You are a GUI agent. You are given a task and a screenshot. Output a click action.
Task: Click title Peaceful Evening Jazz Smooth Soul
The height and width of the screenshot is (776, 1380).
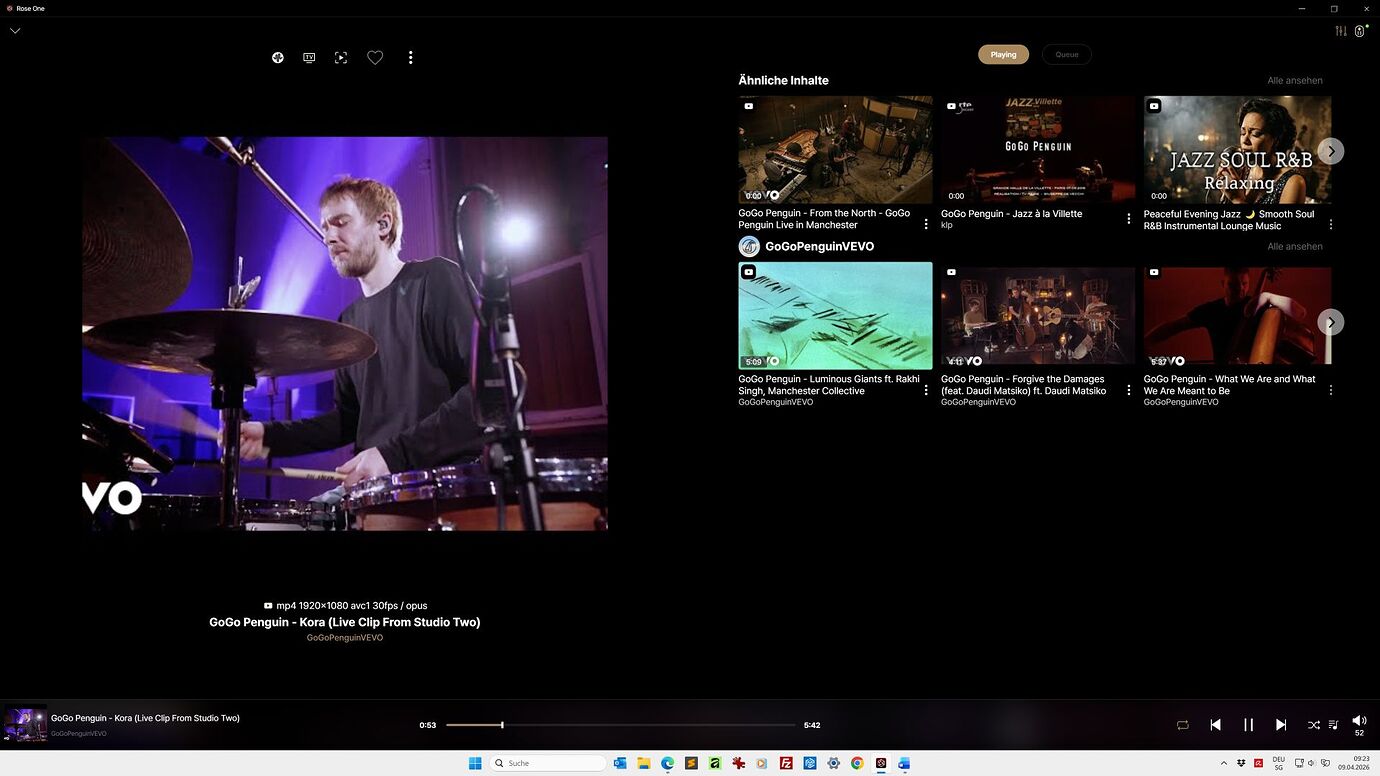1229,220
